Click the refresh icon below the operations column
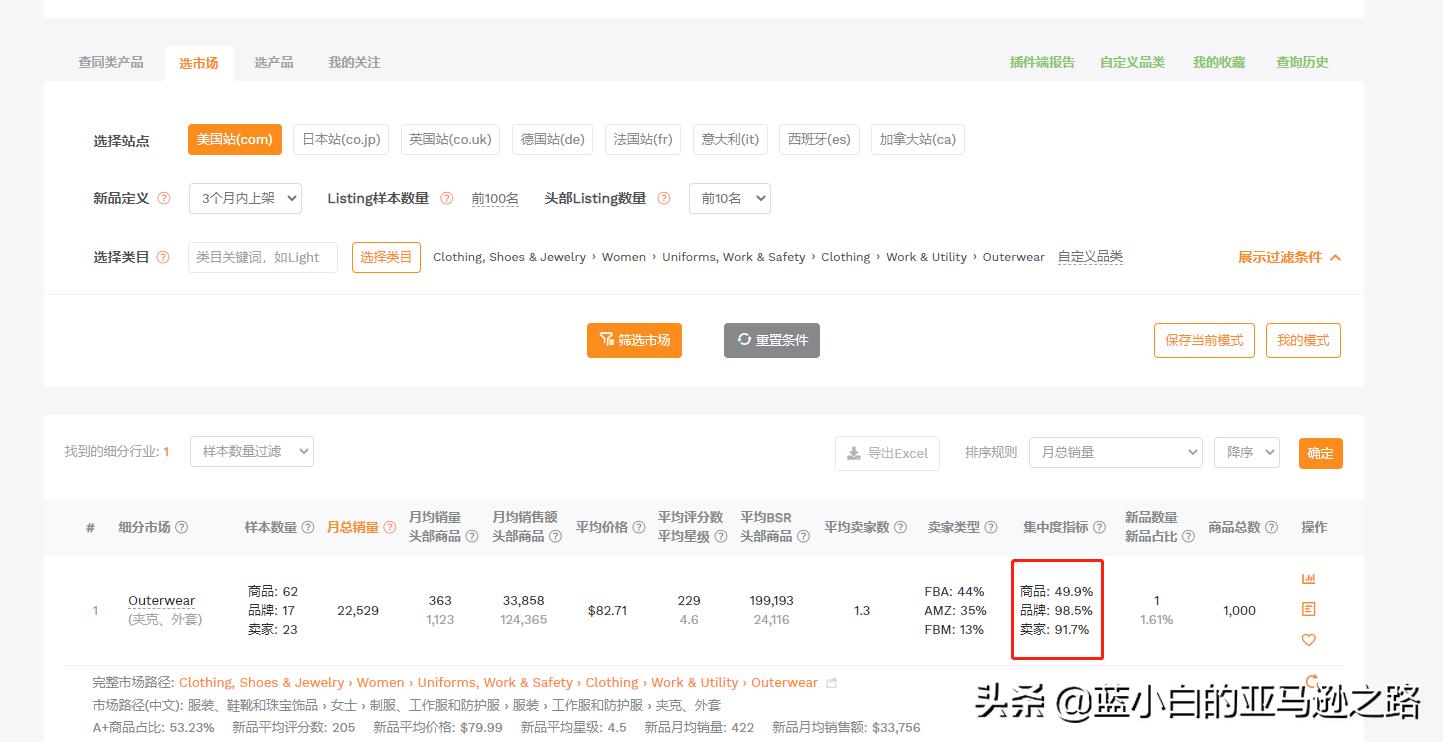Image resolution: width=1443 pixels, height=742 pixels. tap(1312, 680)
